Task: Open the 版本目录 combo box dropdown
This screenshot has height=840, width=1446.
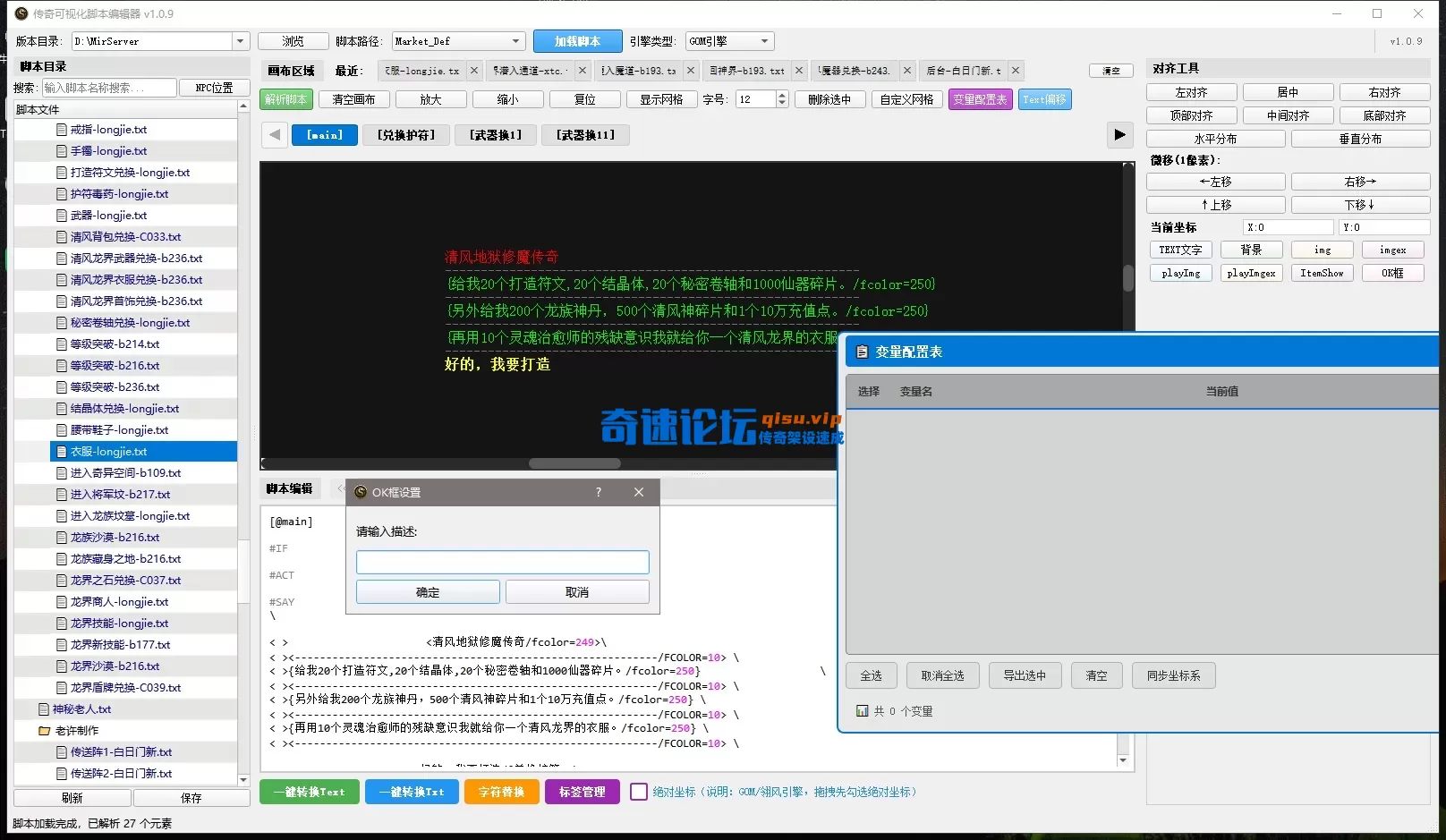Action: pos(240,41)
